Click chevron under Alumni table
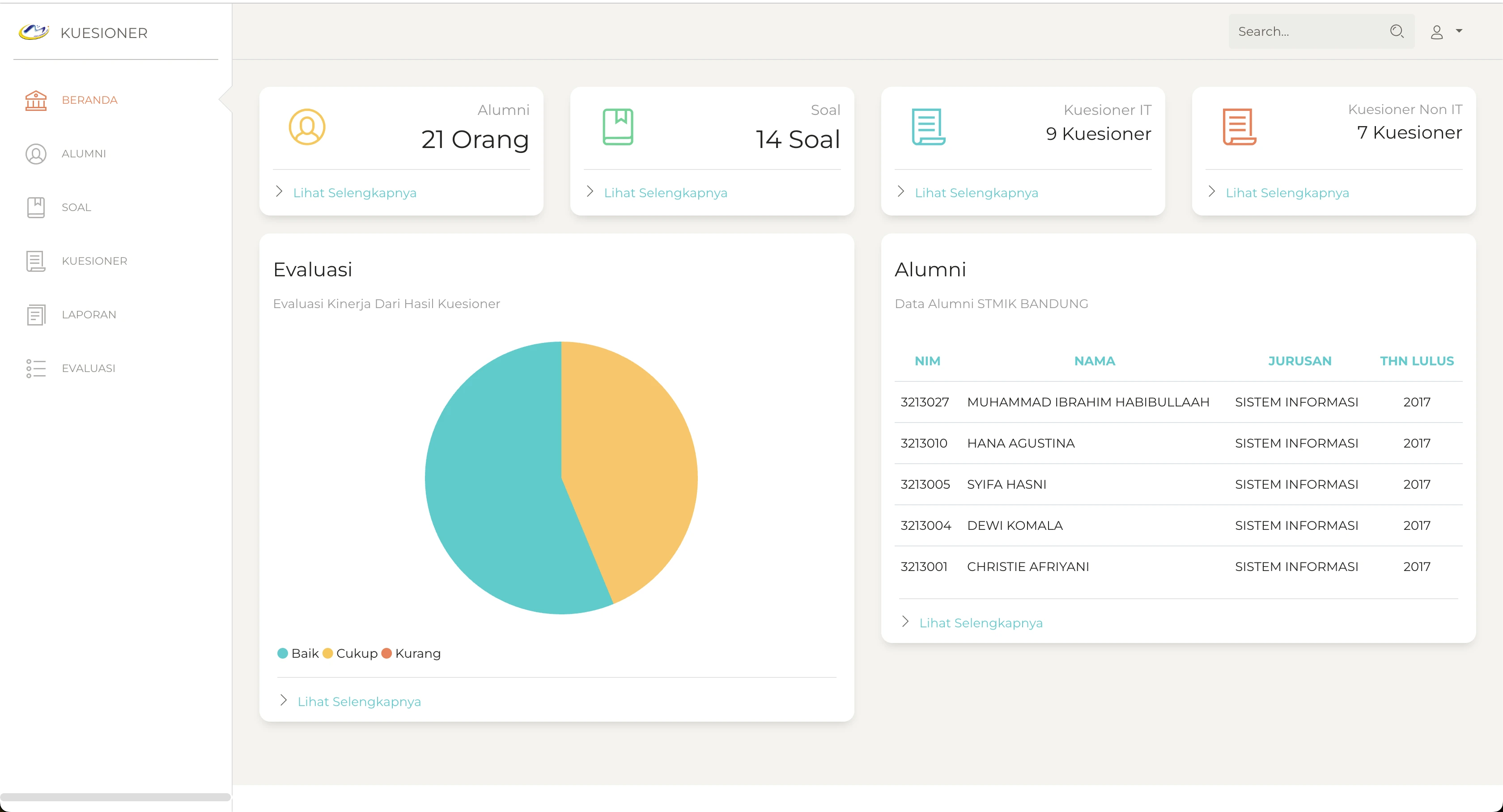This screenshot has height=812, width=1503. pos(905,621)
